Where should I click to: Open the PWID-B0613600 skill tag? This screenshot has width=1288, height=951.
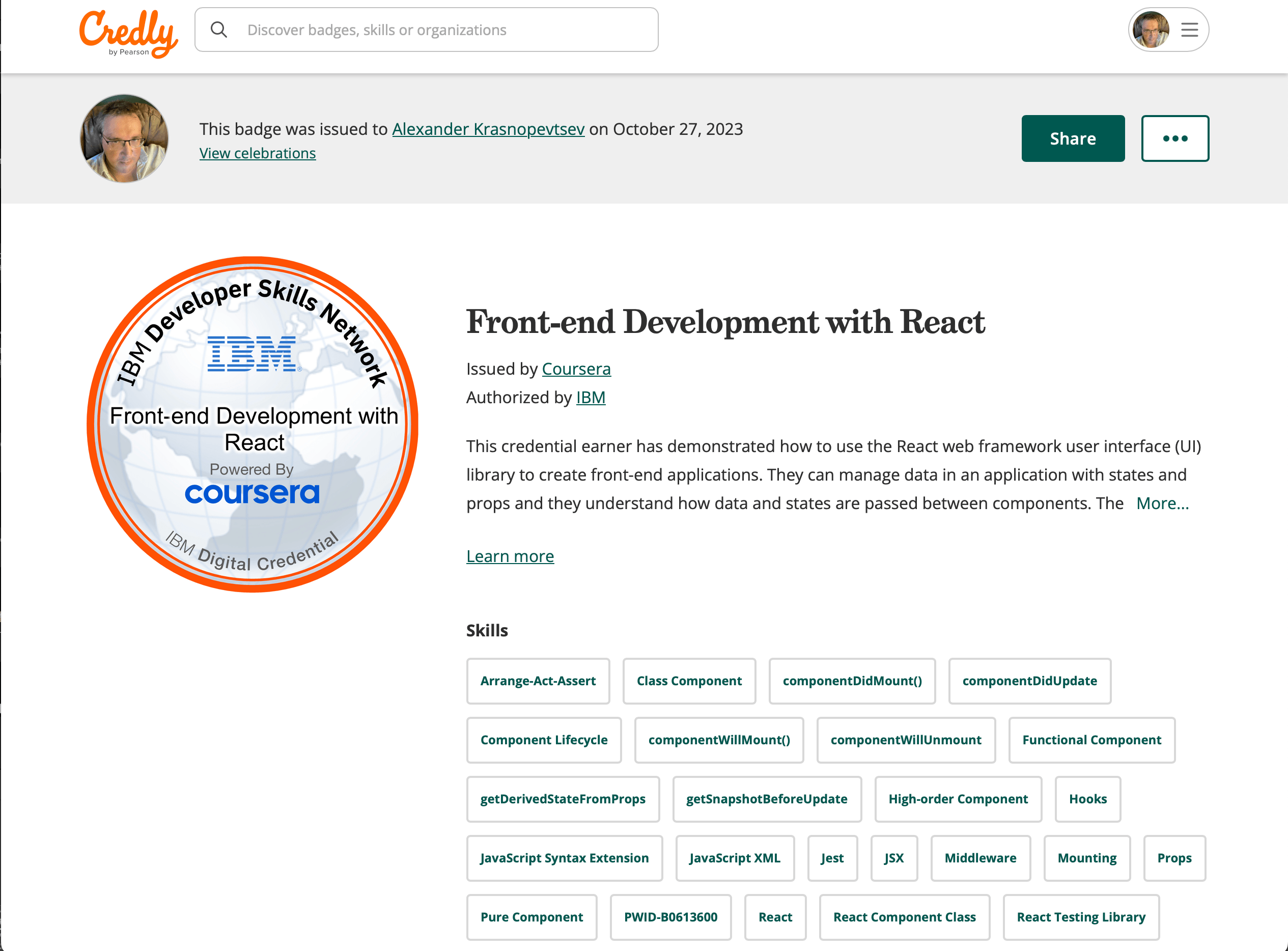[670, 917]
